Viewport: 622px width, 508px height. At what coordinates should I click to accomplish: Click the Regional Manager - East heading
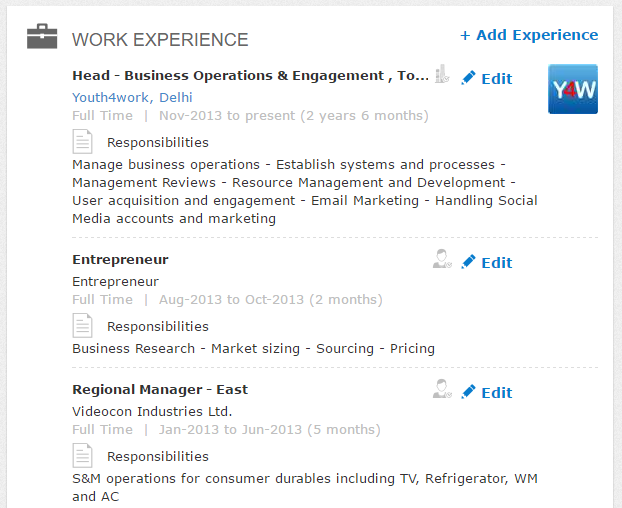[x=160, y=389]
